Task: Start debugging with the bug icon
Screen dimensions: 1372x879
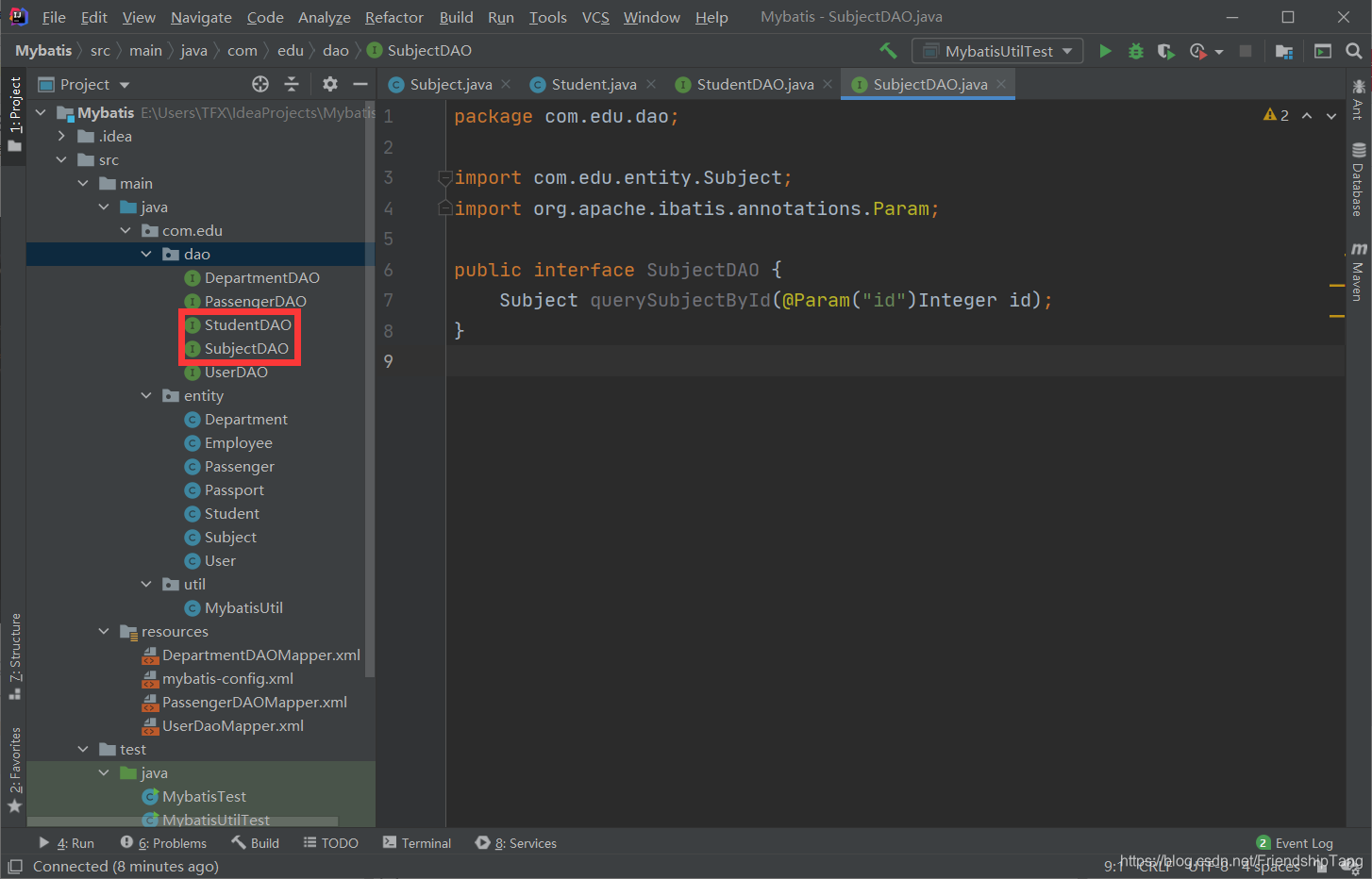Action: [x=1136, y=51]
